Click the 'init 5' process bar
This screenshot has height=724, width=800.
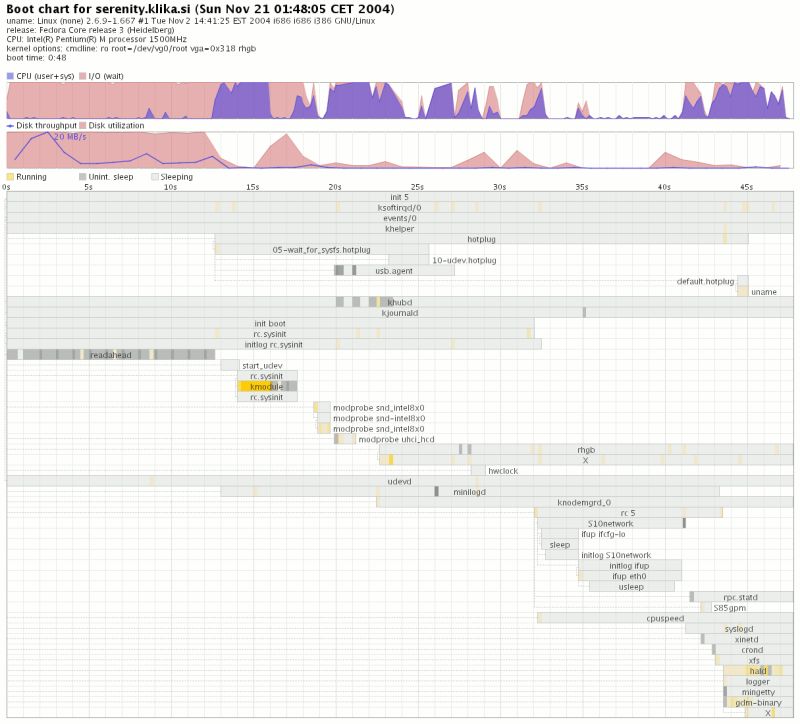(x=400, y=197)
